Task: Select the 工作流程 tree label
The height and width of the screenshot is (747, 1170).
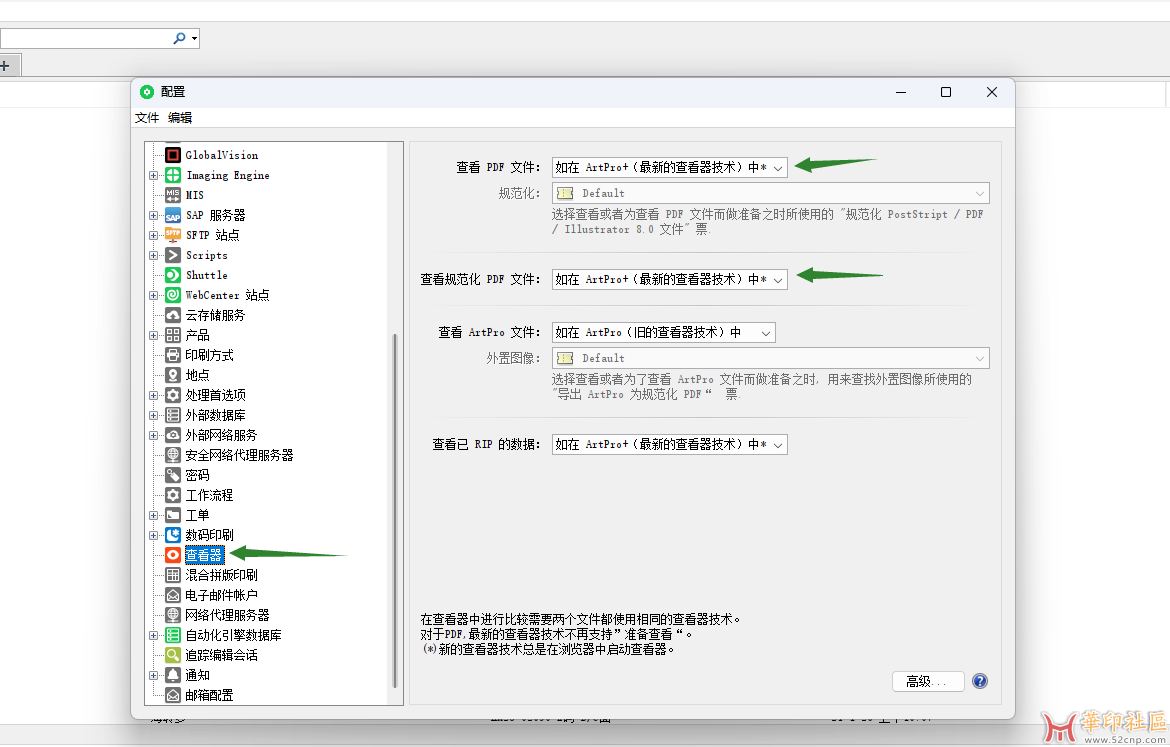Action: (x=209, y=496)
